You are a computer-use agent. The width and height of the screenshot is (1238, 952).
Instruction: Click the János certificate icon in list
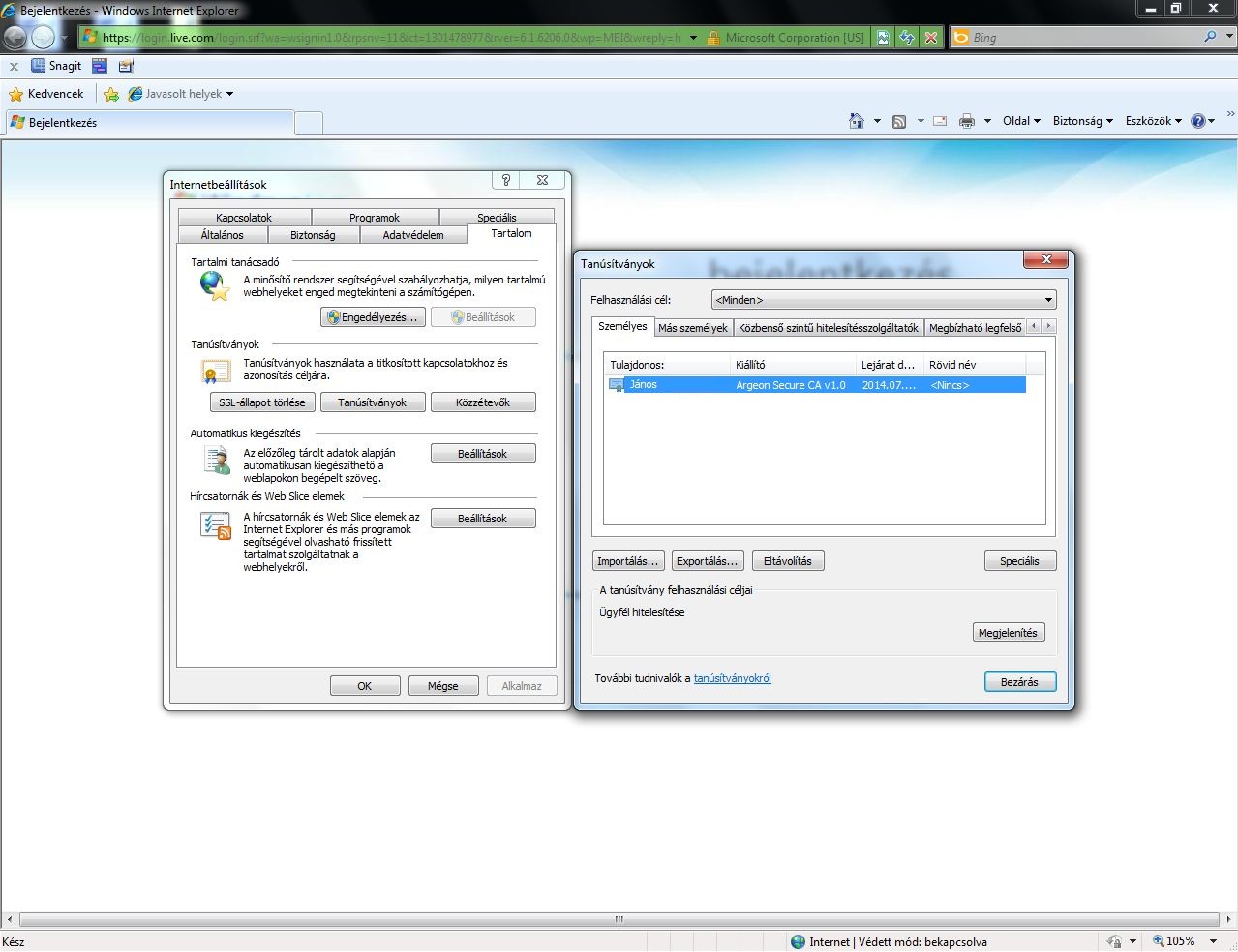(x=617, y=385)
